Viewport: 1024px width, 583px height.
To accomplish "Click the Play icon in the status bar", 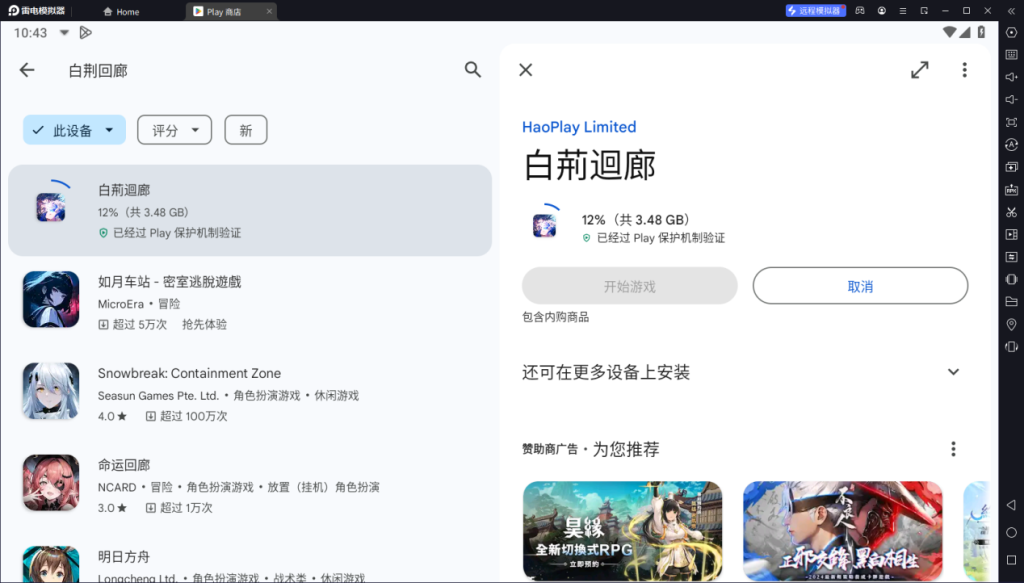I will (x=86, y=33).
